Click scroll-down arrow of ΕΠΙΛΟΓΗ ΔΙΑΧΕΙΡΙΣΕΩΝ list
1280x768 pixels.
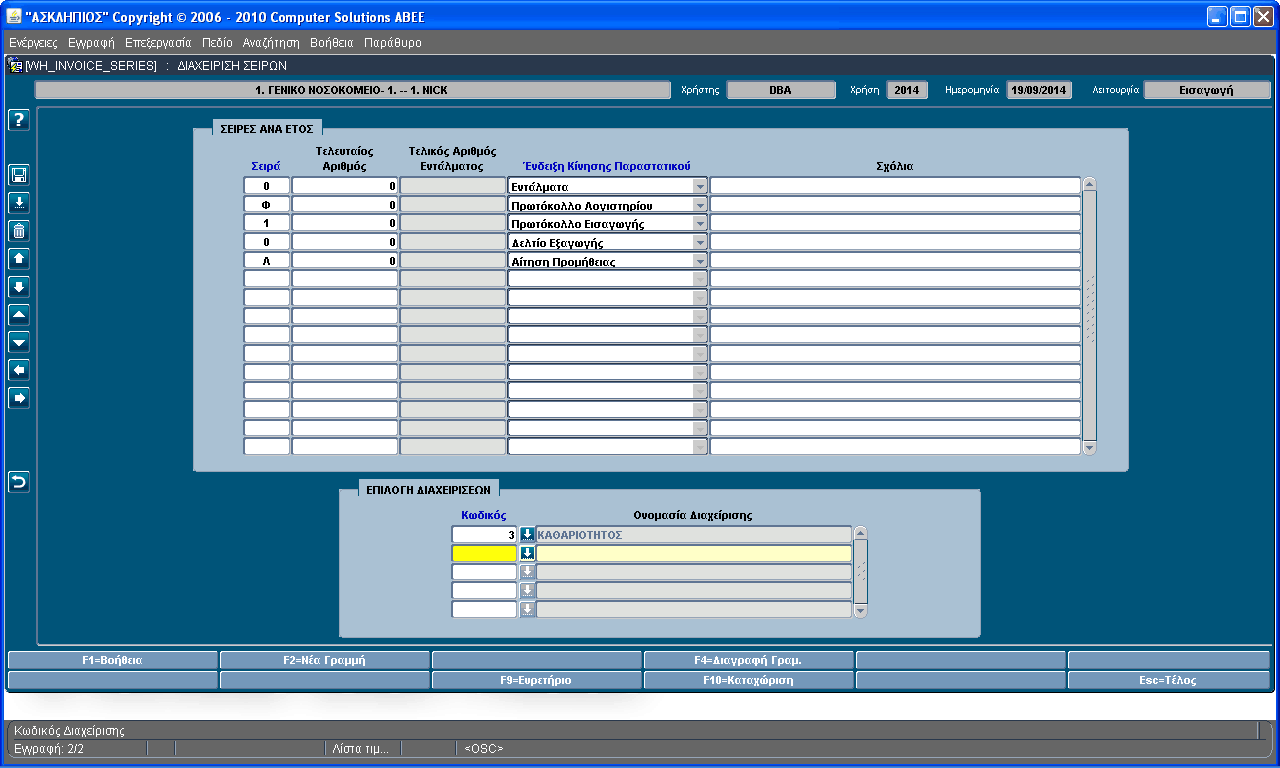tap(860, 610)
